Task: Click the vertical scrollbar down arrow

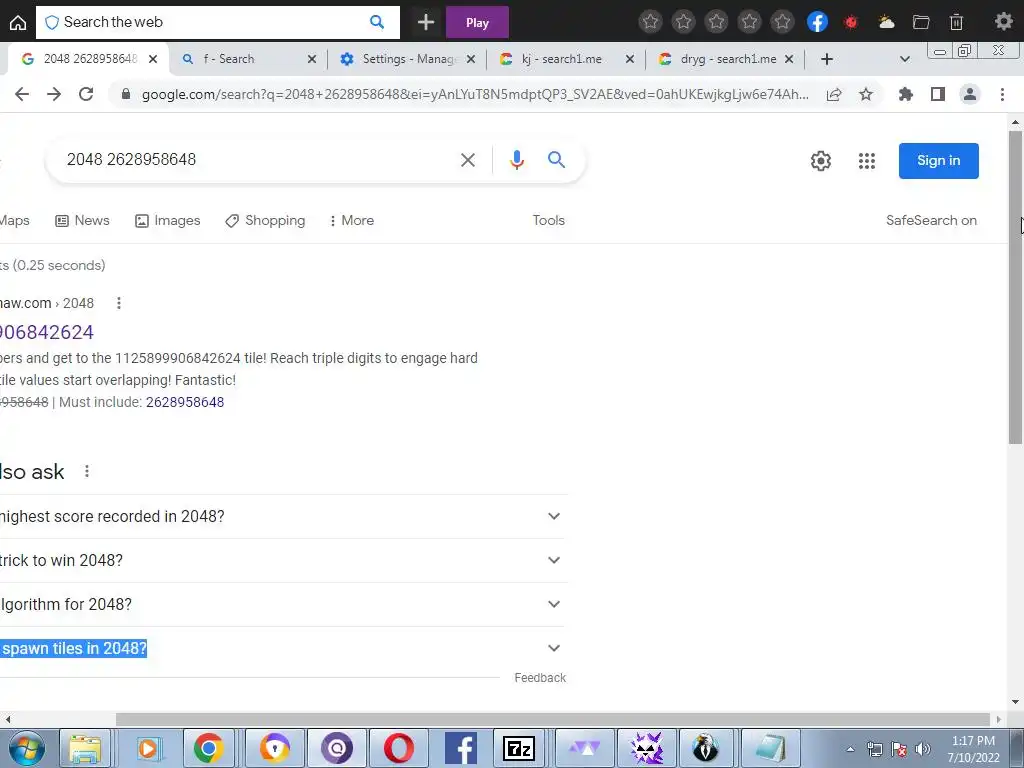Action: tap(1015, 702)
